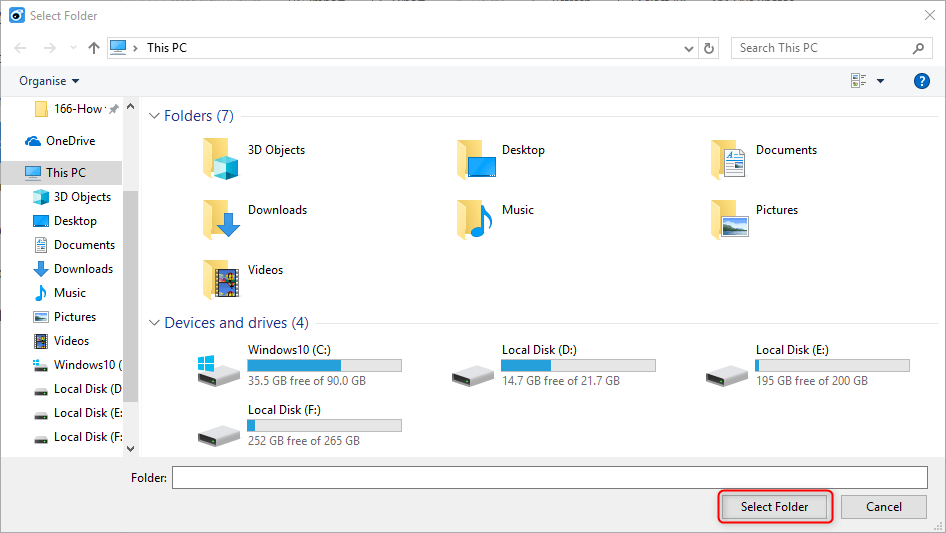Select the Local Disk (F:) drive icon
946x533 pixels.
click(x=219, y=435)
